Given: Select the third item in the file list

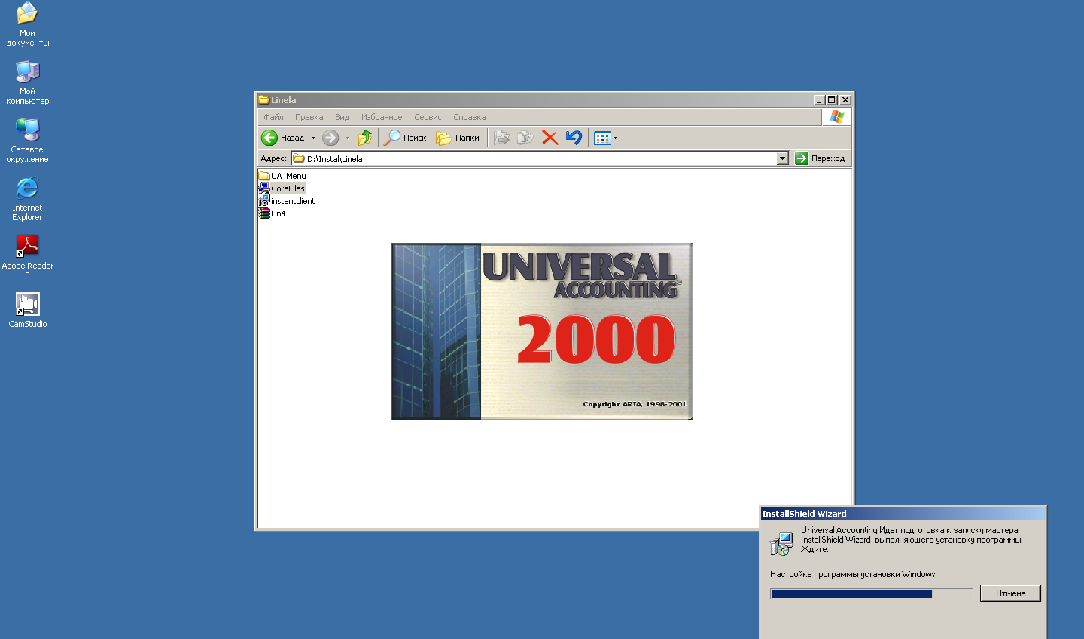Looking at the screenshot, I should [x=287, y=201].
